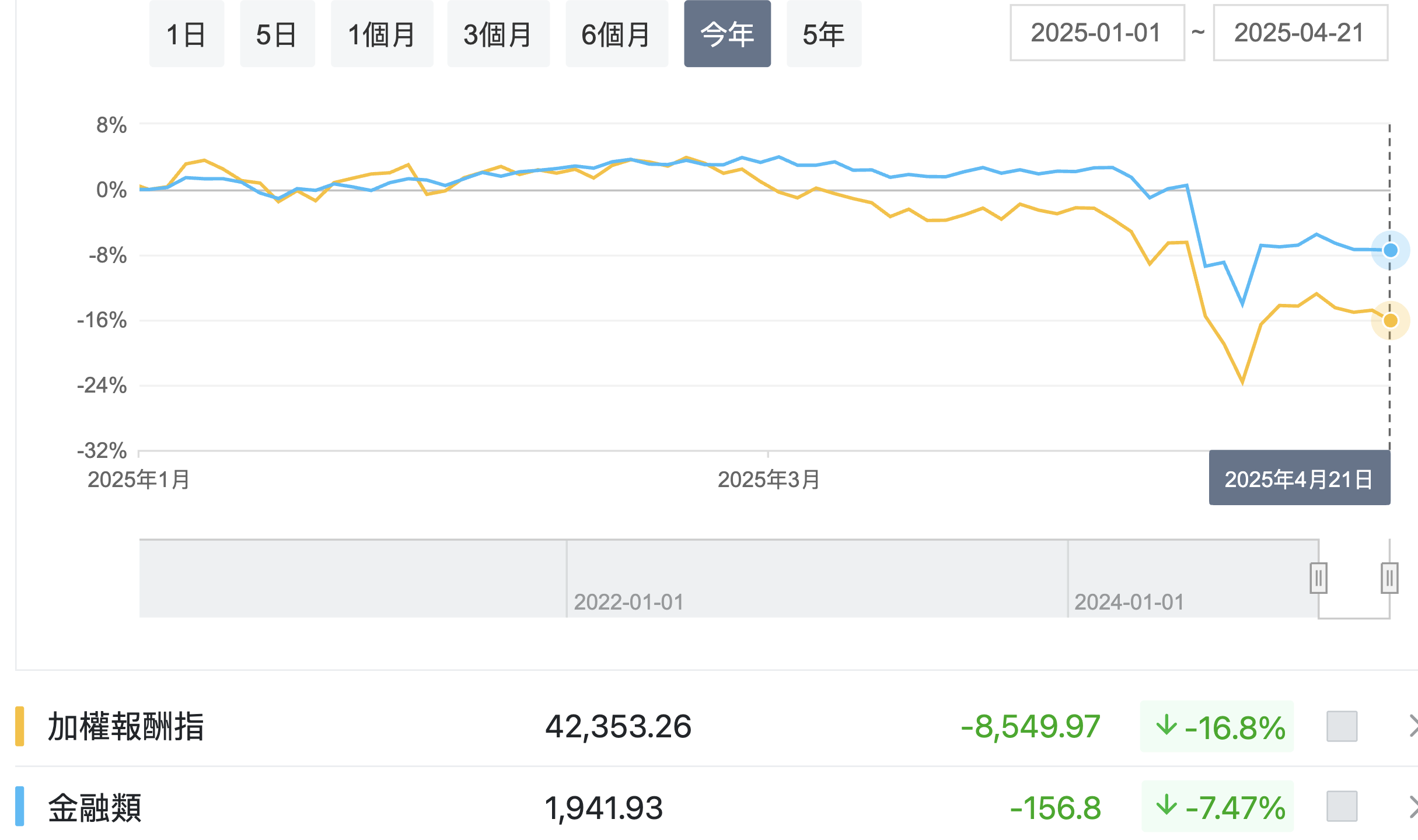This screenshot has width=1418, height=840.
Task: Open the 加權報酬指 index name
Action: (x=126, y=727)
